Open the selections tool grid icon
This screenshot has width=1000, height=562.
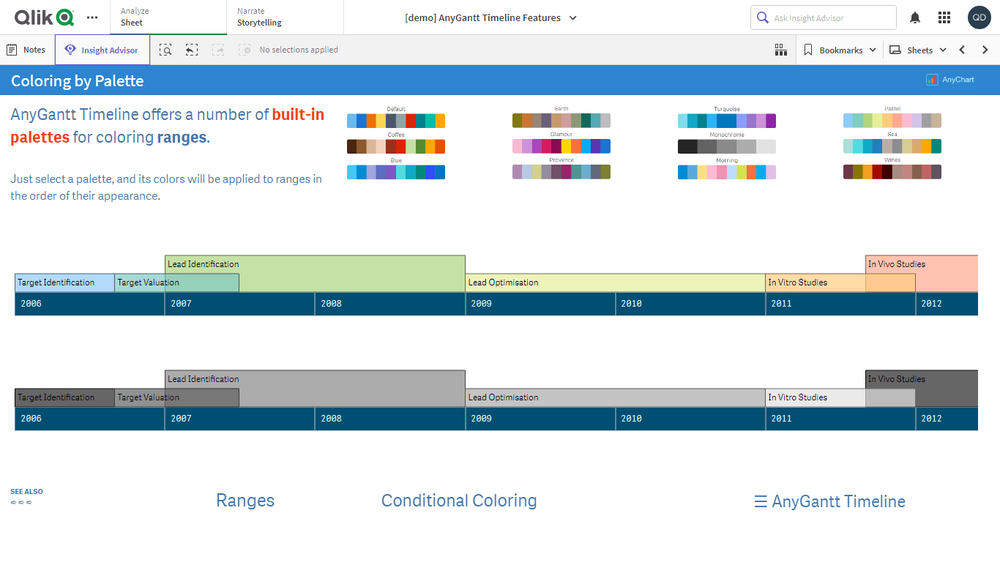click(x=780, y=50)
